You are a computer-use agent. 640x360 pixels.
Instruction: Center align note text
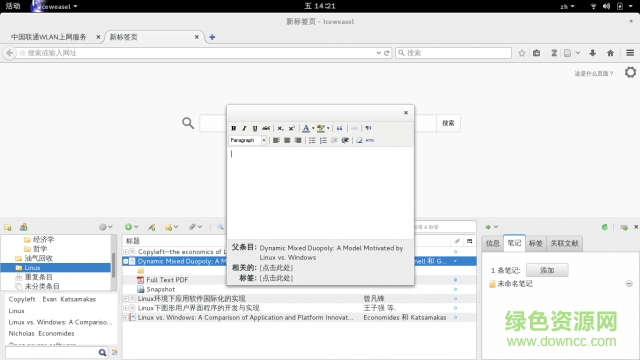coord(287,140)
